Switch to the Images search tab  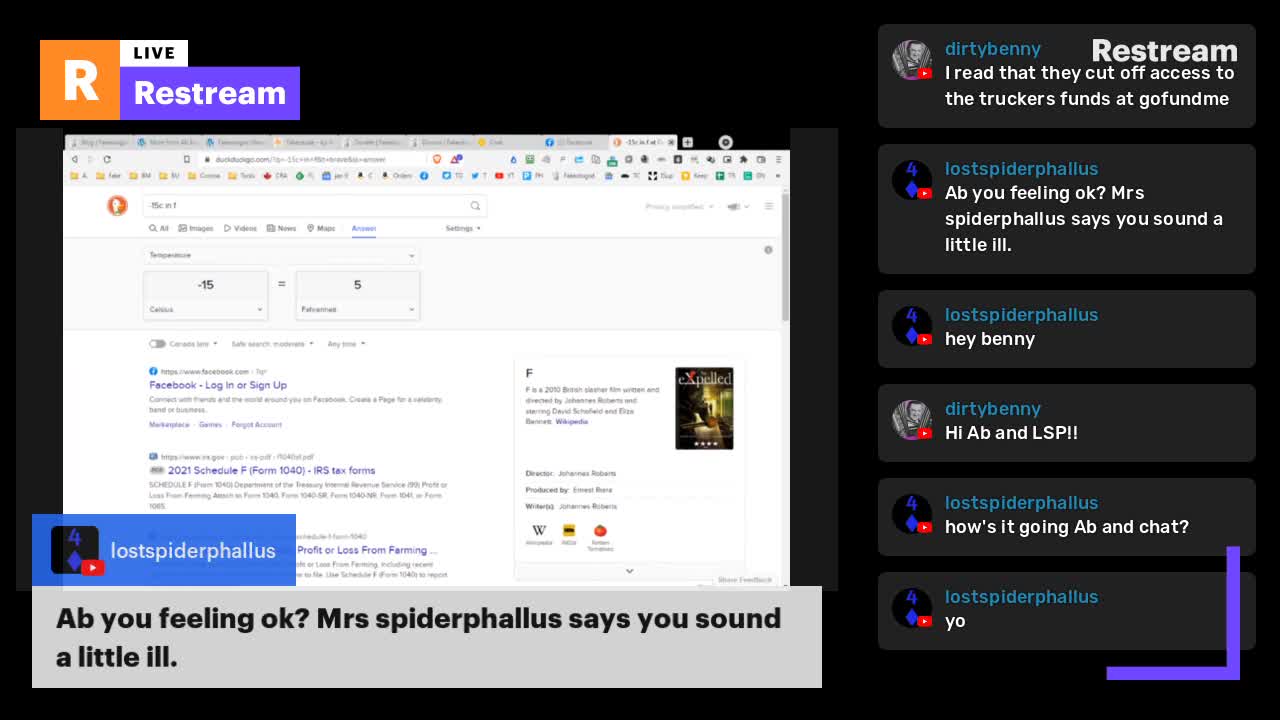coord(196,229)
